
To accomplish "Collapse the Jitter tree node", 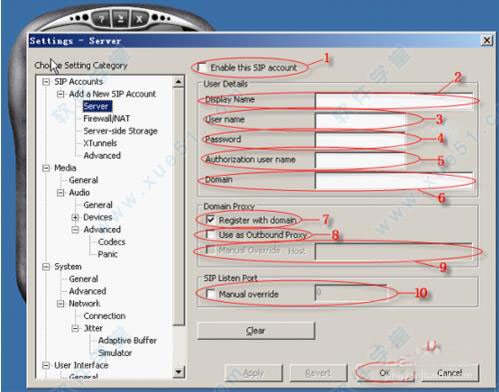I will tap(75, 328).
